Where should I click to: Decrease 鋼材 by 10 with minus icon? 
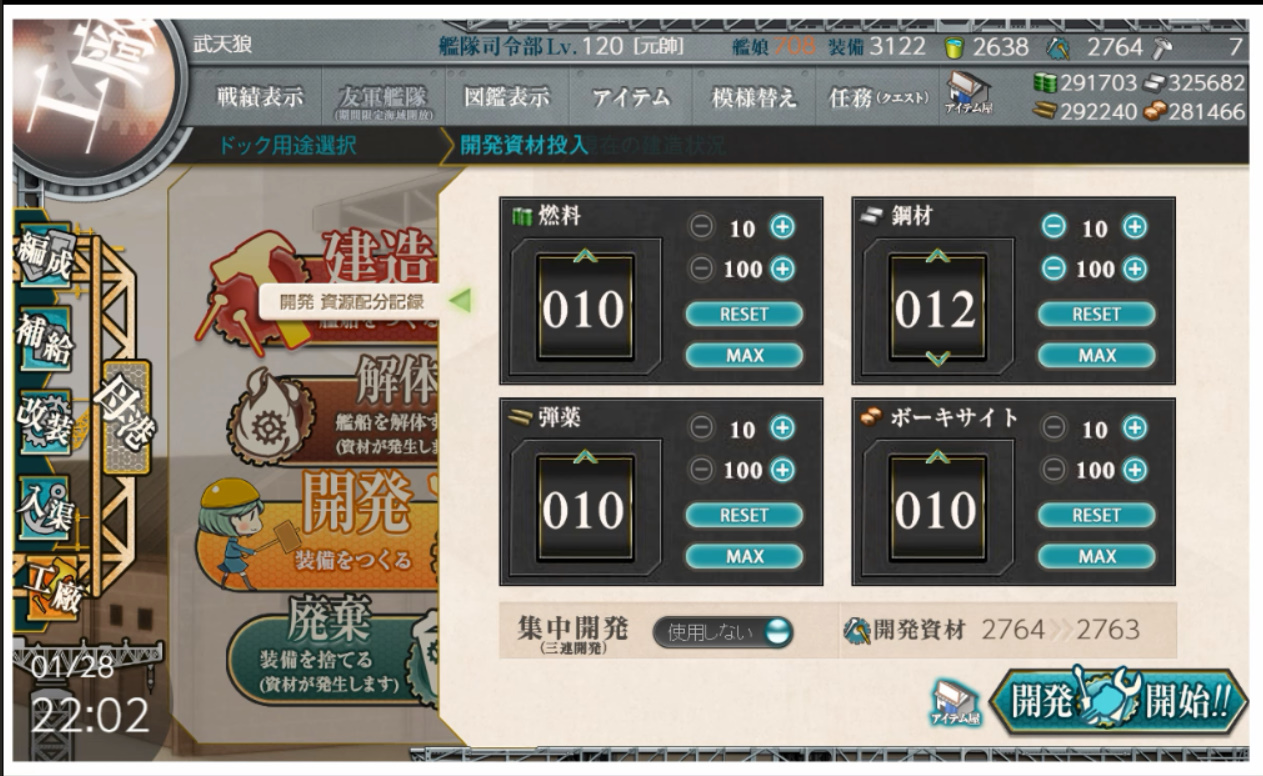point(1055,227)
